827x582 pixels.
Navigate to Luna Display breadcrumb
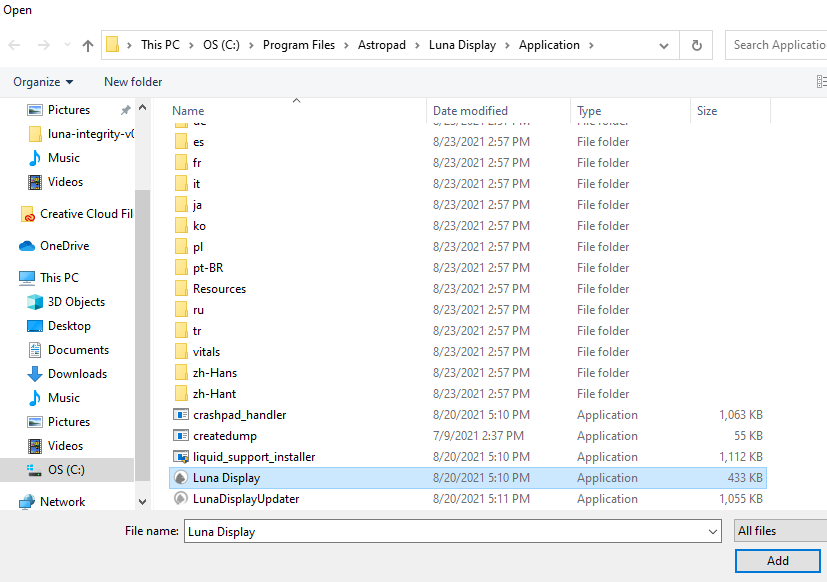[463, 45]
